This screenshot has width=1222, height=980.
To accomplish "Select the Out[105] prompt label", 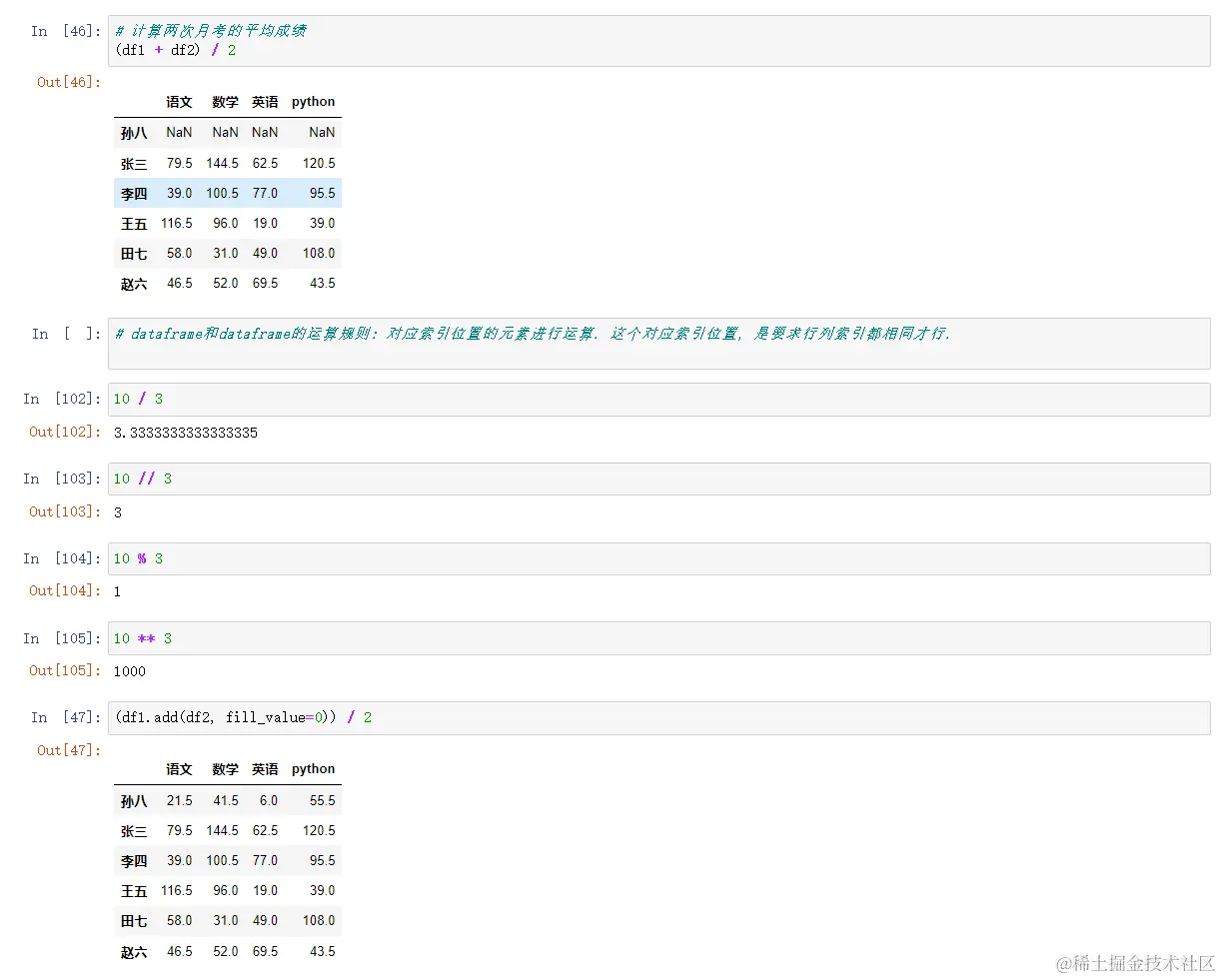I will click(65, 670).
